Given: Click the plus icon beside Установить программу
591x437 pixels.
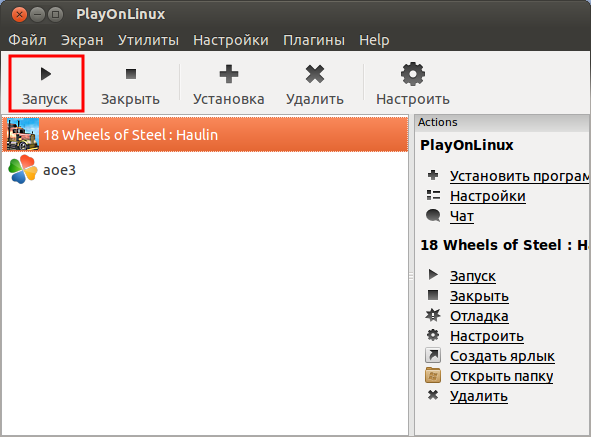Looking at the screenshot, I should coord(433,175).
